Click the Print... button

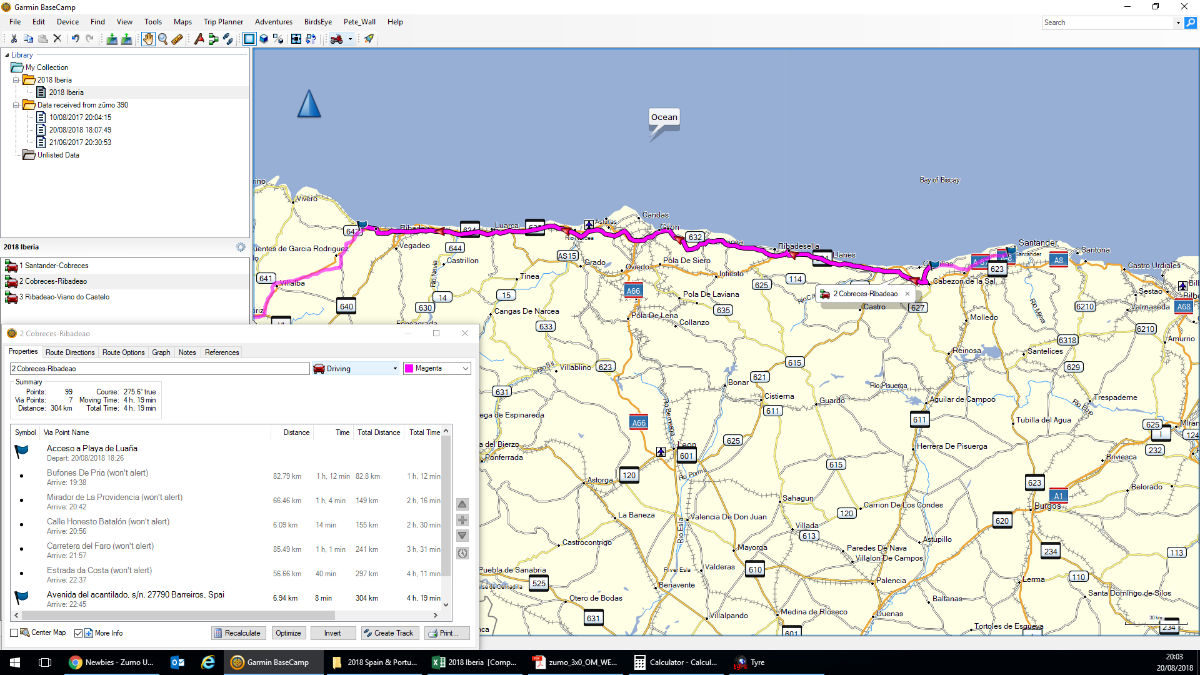pos(447,633)
